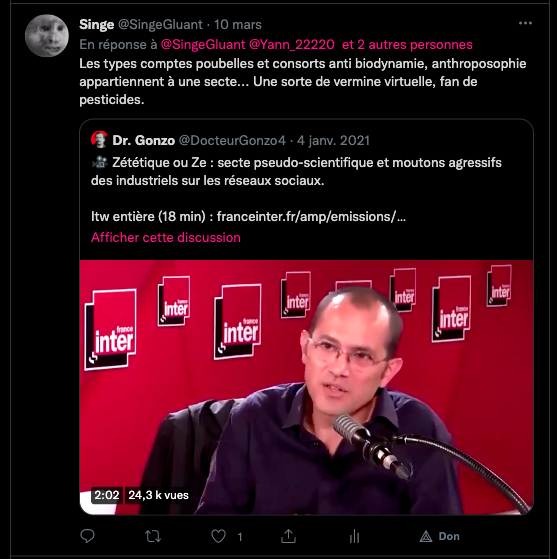Open the three-dot more options menu
Viewport: 557px width, 559px height.
(x=525, y=23)
